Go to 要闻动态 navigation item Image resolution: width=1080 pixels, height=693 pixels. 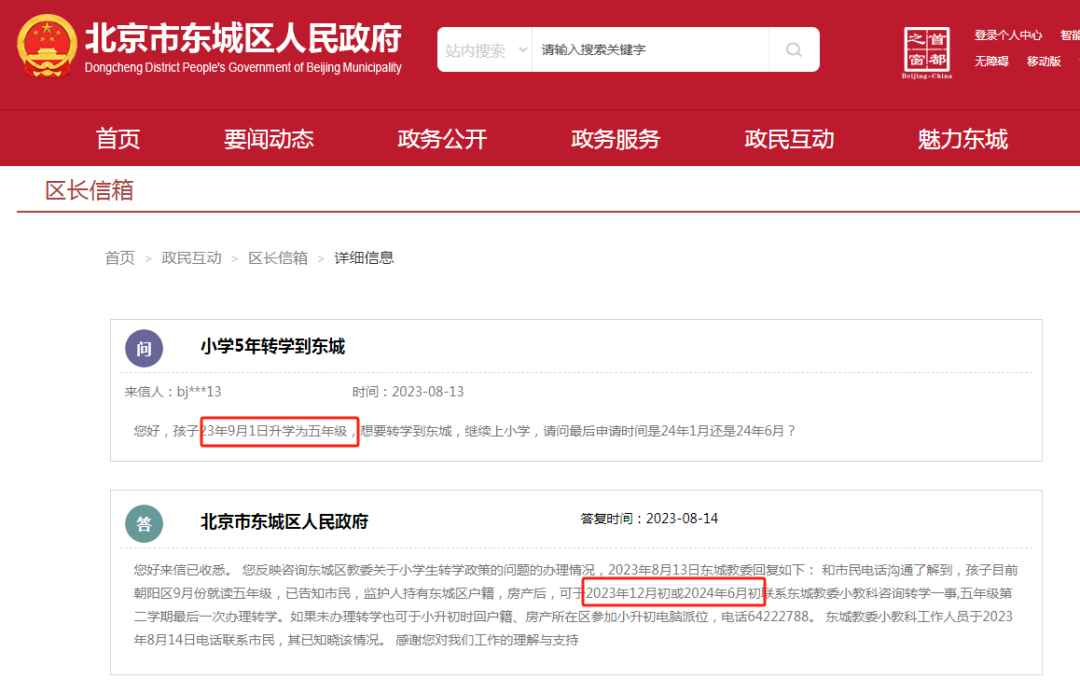[x=268, y=139]
